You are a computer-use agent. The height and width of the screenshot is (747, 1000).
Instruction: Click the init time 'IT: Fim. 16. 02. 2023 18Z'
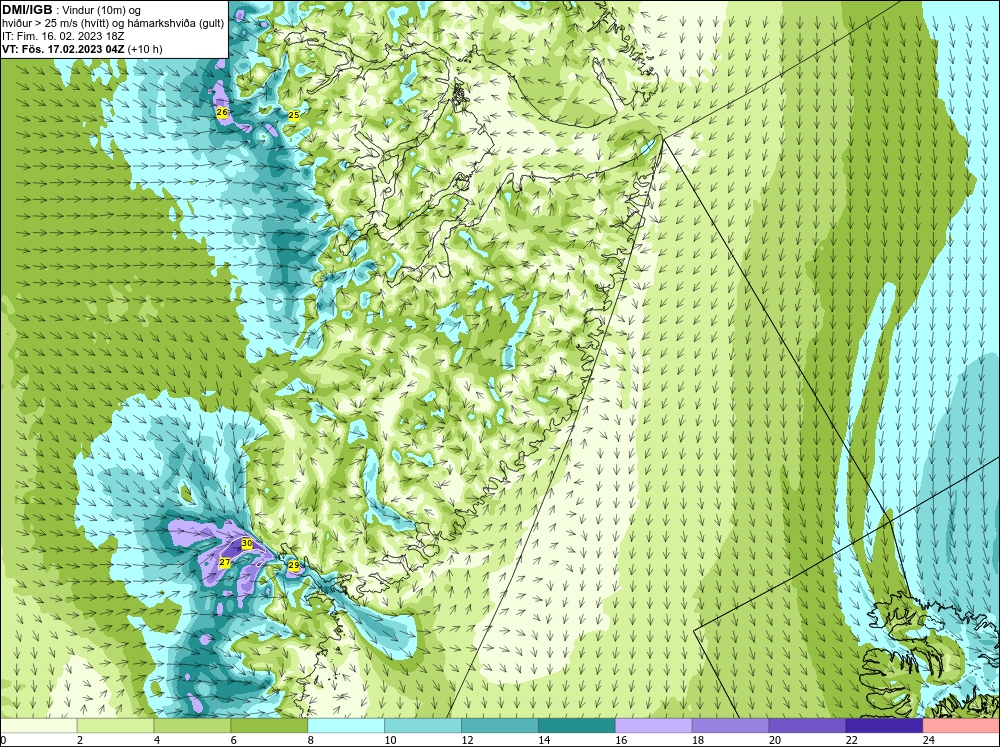pos(63,36)
